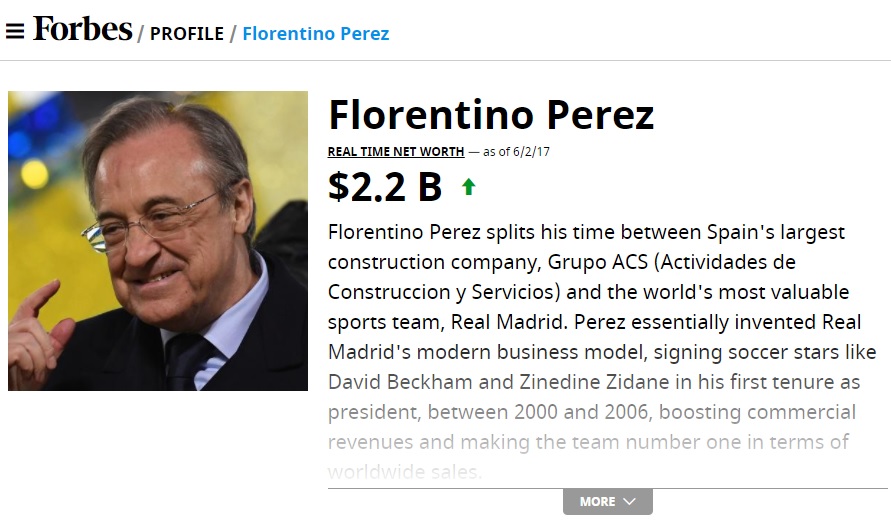Open the Real Time Net Worth link
This screenshot has height=532, width=891.
point(396,152)
